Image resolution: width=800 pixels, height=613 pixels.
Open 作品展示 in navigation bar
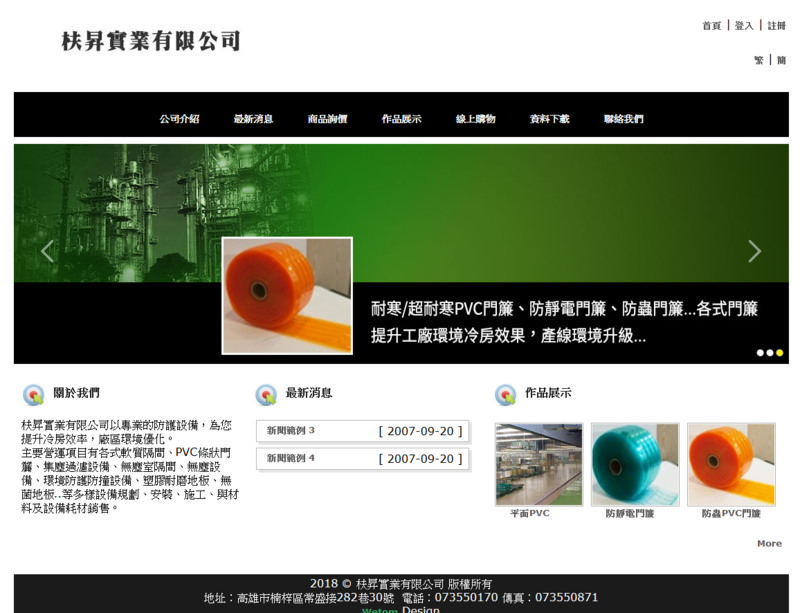(402, 119)
